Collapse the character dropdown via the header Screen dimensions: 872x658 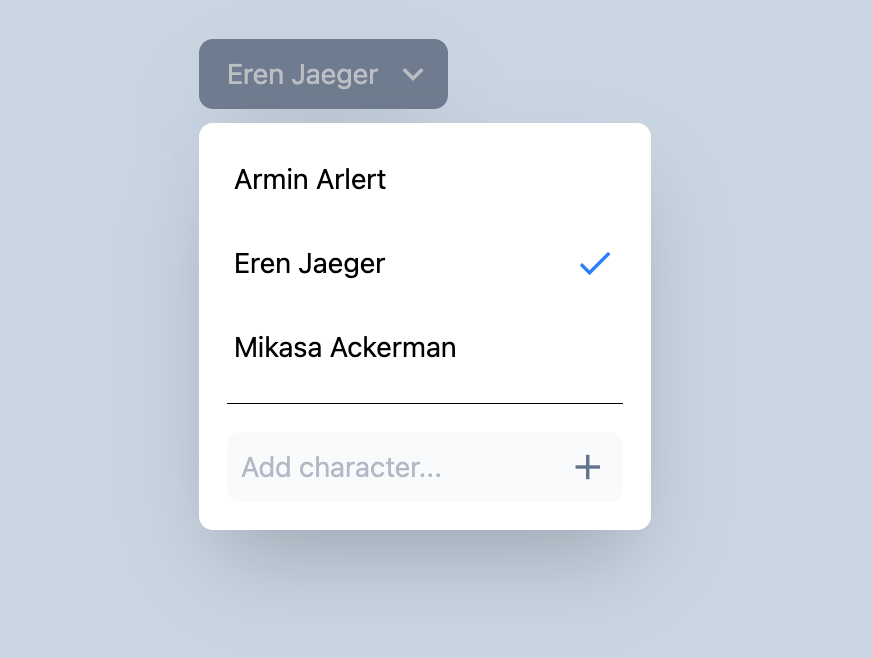point(323,73)
